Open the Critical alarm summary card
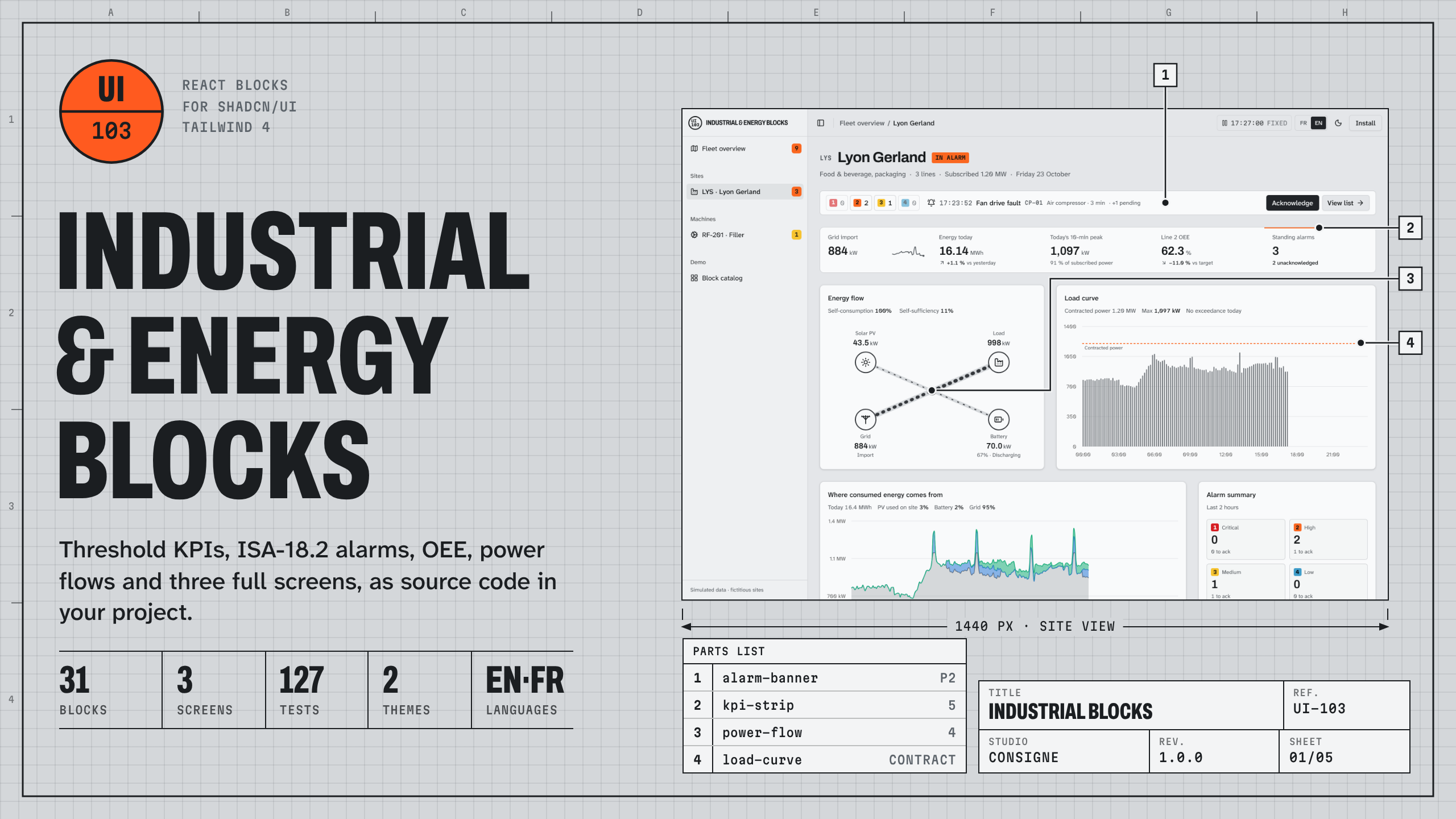The image size is (1456, 819). (1246, 539)
